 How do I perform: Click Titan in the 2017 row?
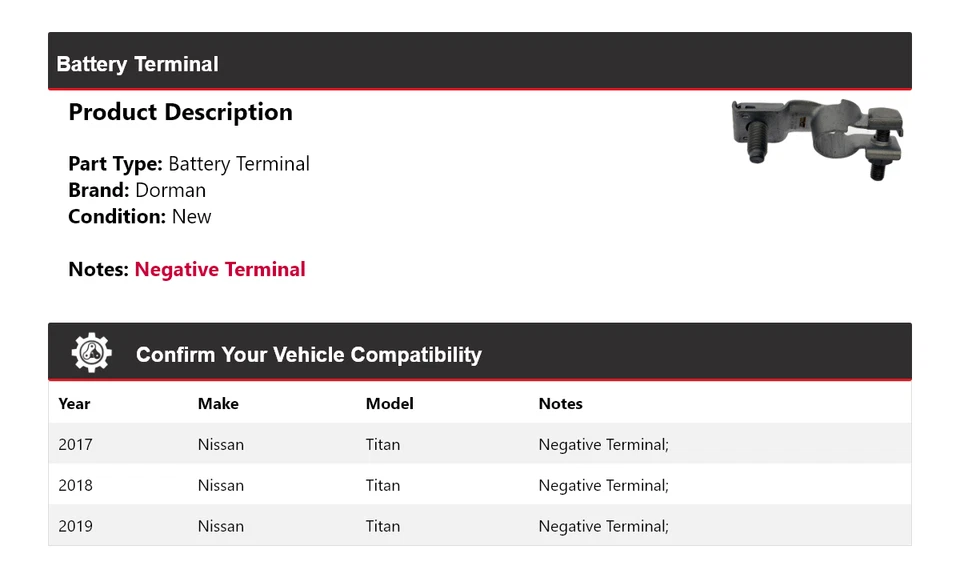382,444
